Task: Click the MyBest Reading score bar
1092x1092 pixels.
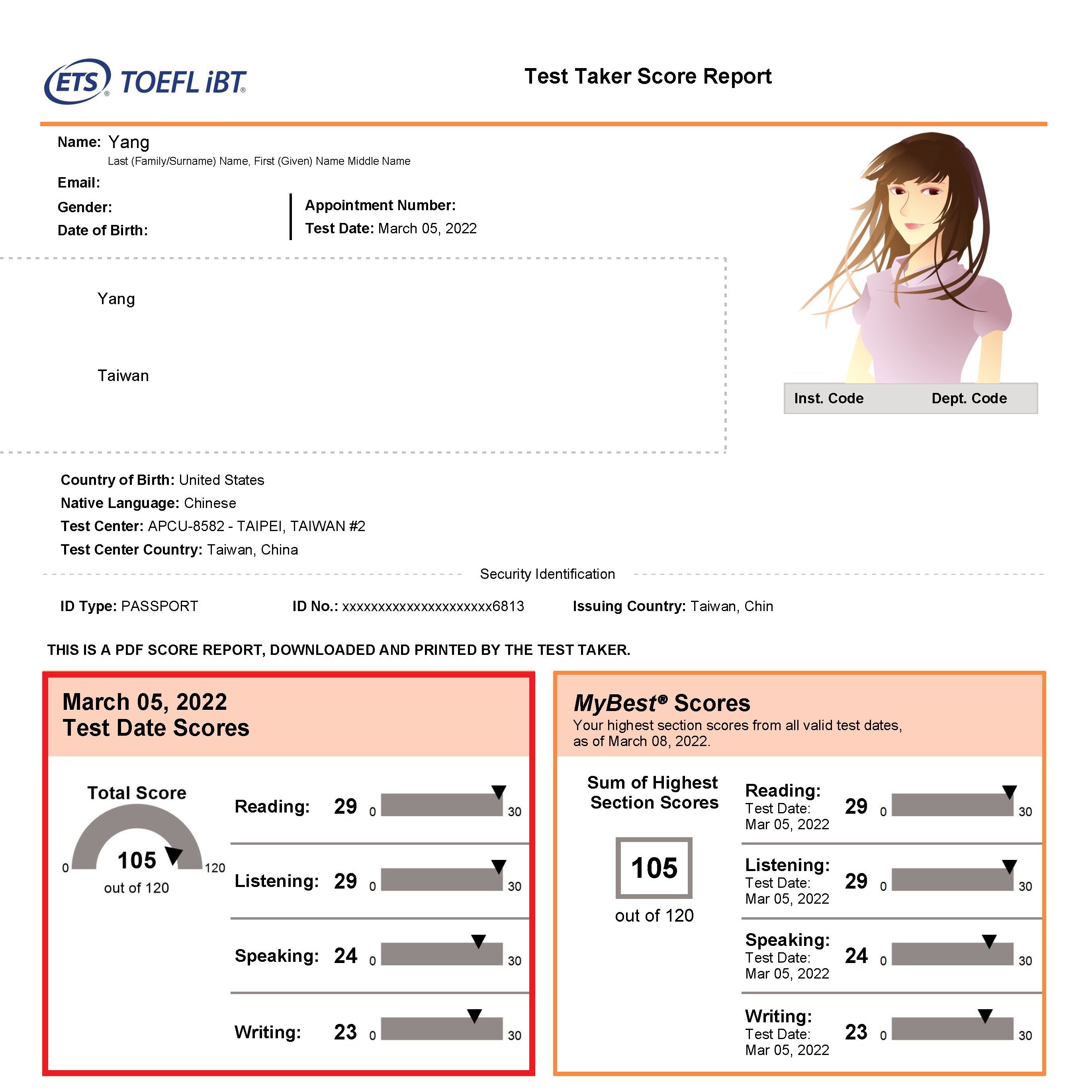Action: pyautogui.click(x=952, y=804)
